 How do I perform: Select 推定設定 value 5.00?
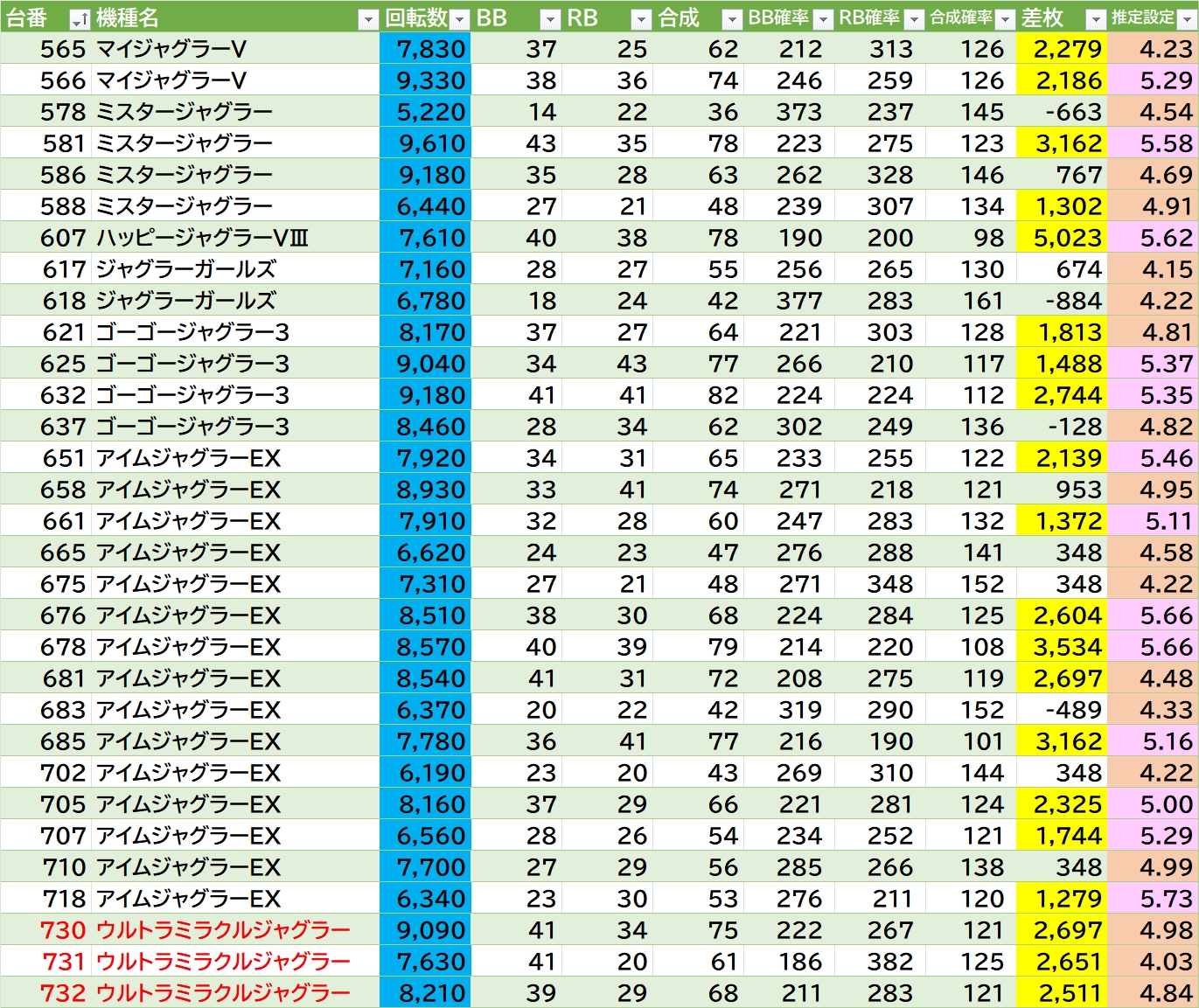click(1153, 804)
